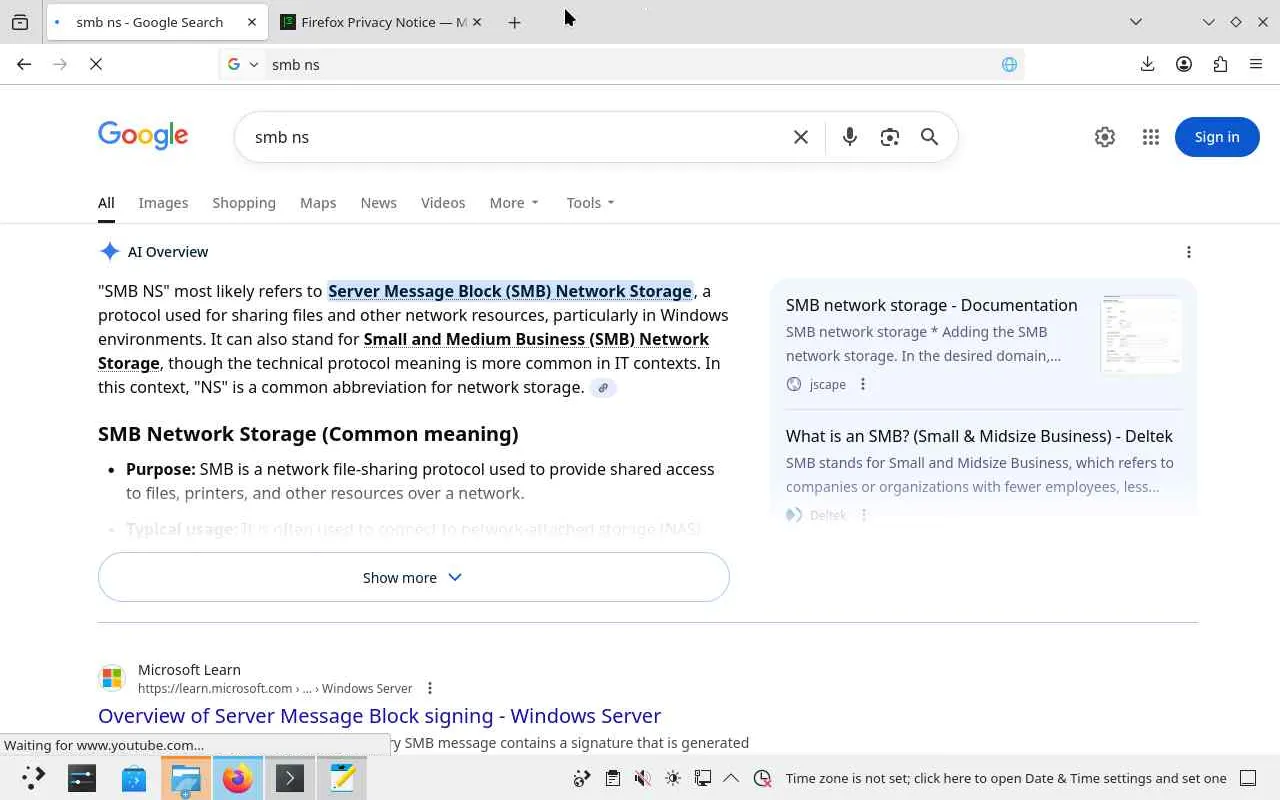This screenshot has width=1280, height=800.
Task: Click the Microsoft Learn site name
Action: (x=189, y=670)
